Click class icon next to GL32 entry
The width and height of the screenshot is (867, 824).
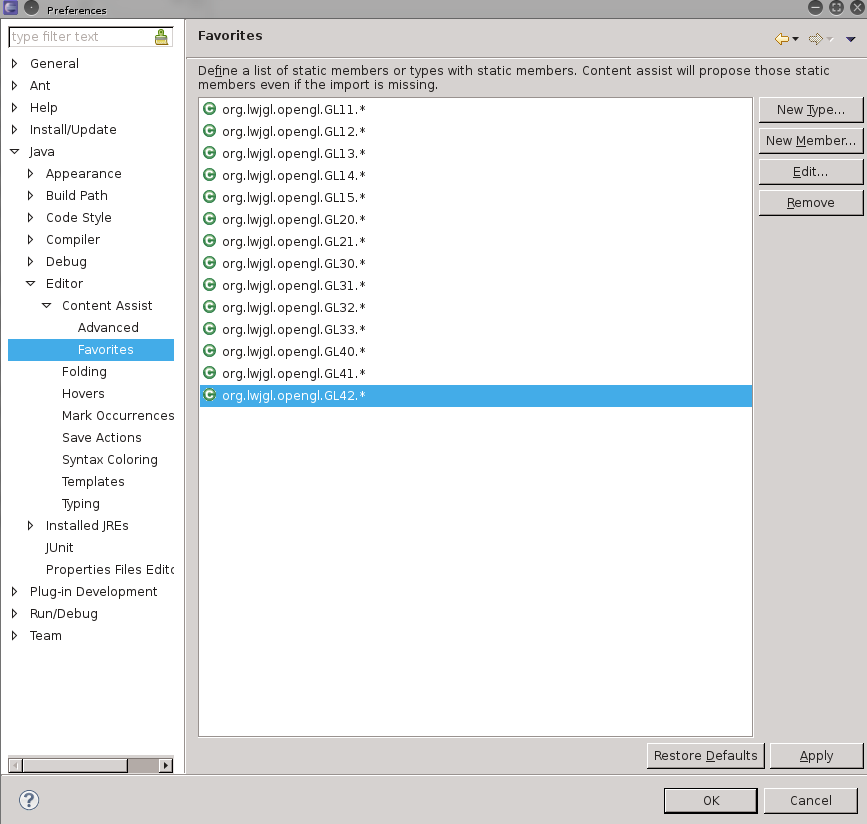[x=210, y=307]
